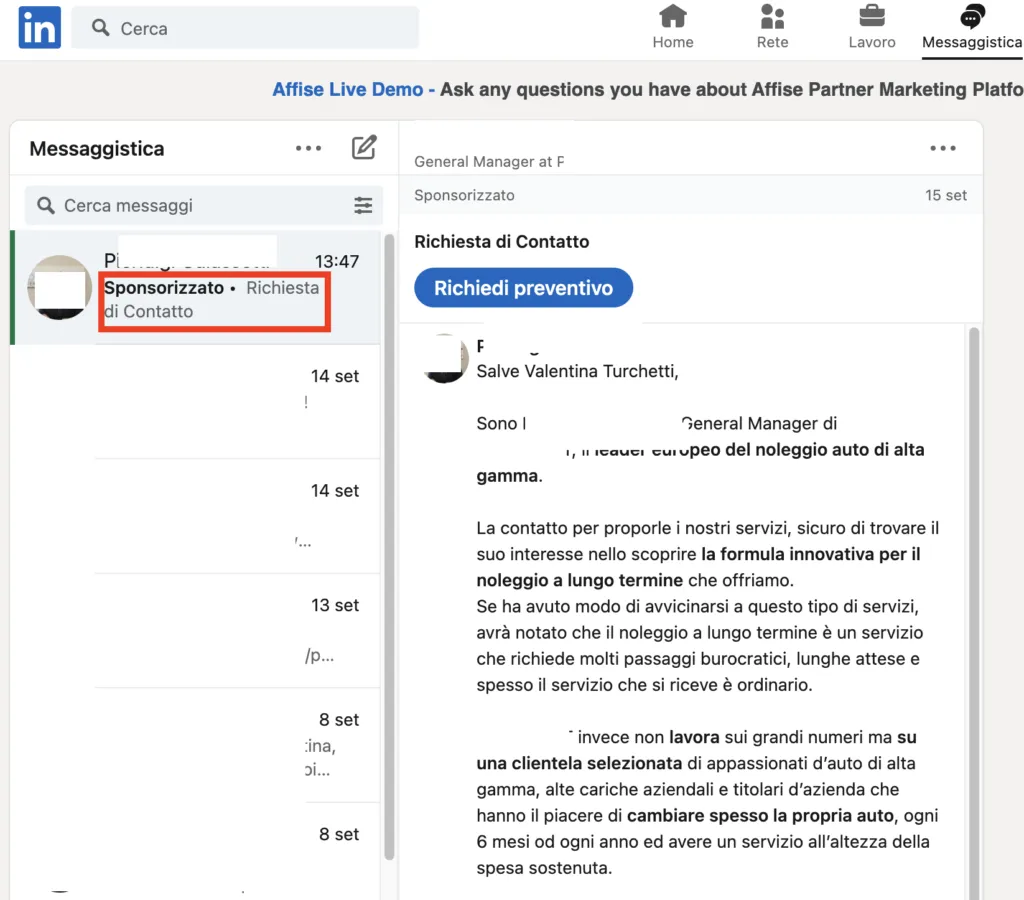Screen dimensions: 1024x900
Task: Expand options for the sponsored message thread
Action: click(942, 147)
